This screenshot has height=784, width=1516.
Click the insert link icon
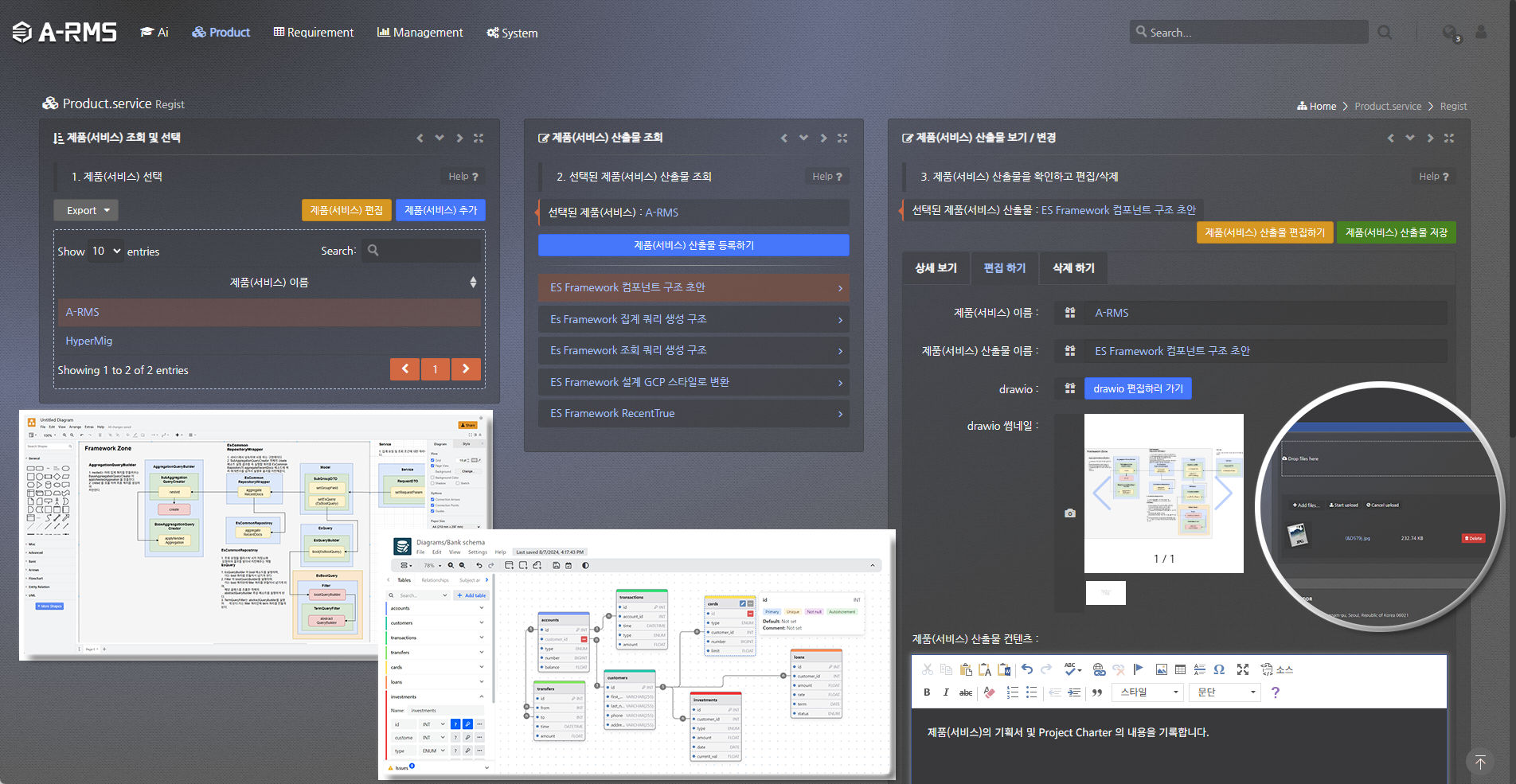tap(1099, 669)
